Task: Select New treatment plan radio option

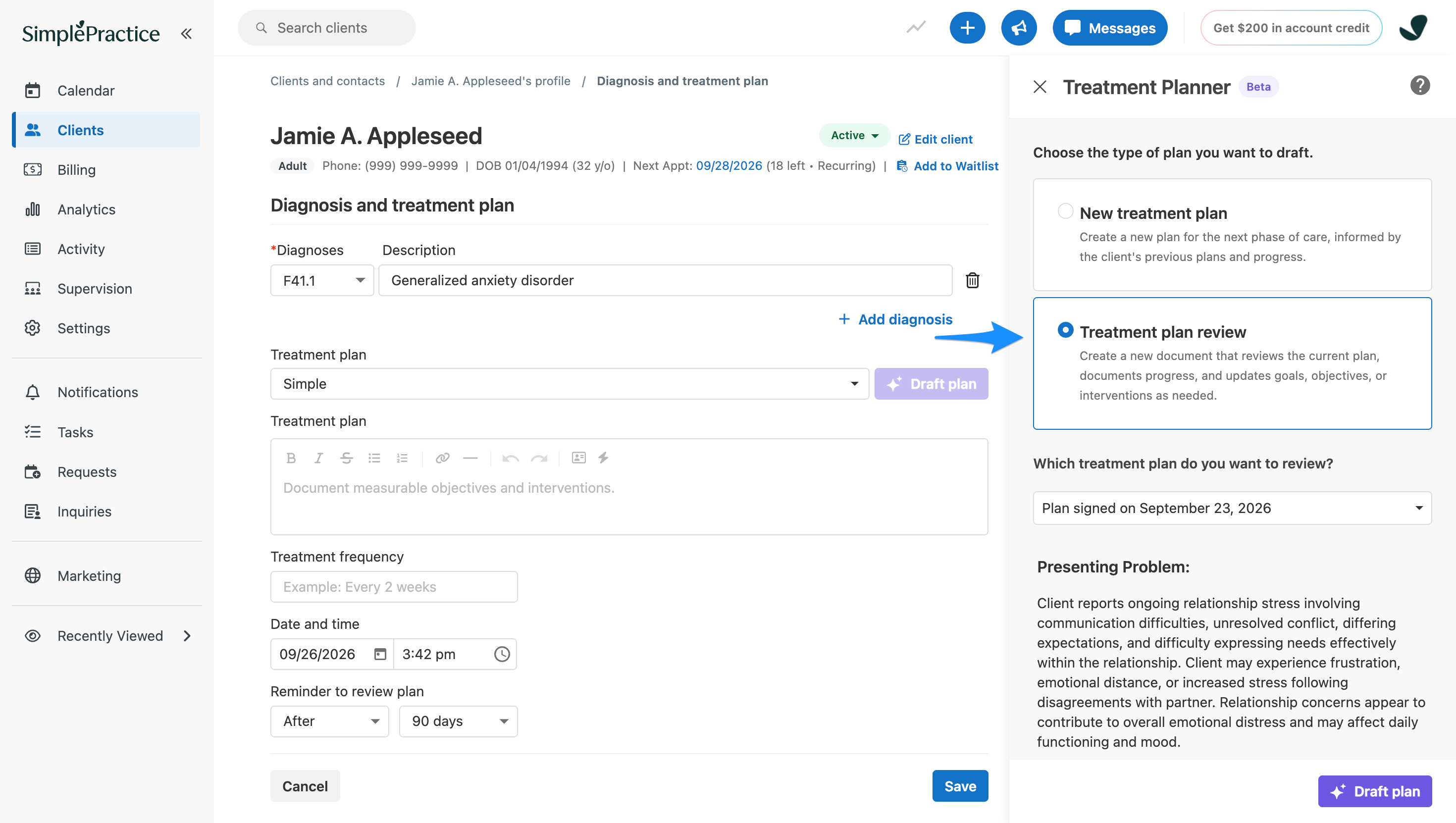Action: tap(1065, 211)
